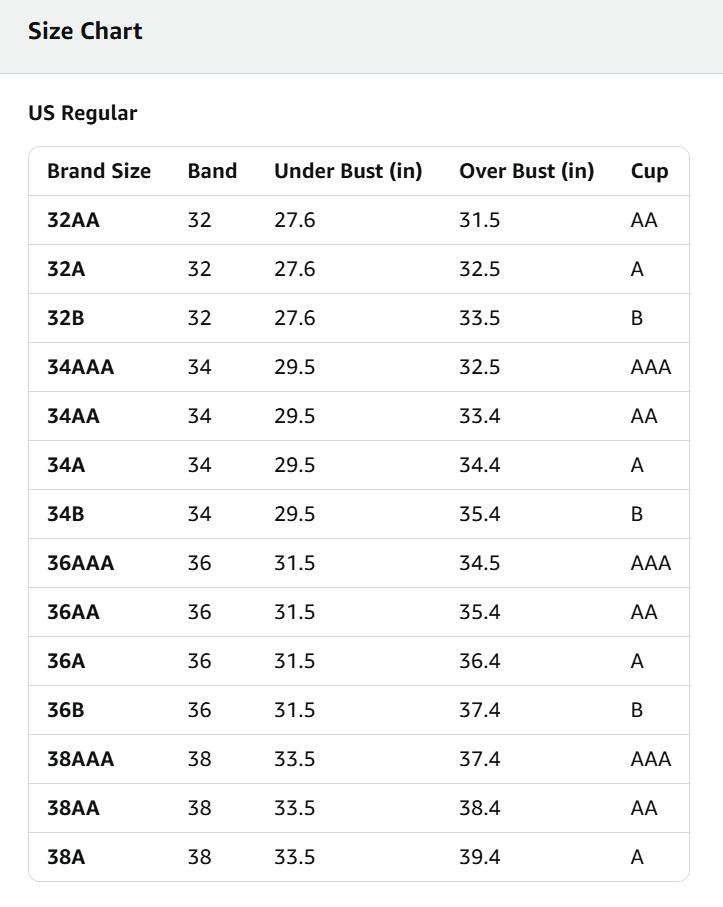Select the Over Bust (in) column header
723x907 pixels.
click(x=526, y=171)
